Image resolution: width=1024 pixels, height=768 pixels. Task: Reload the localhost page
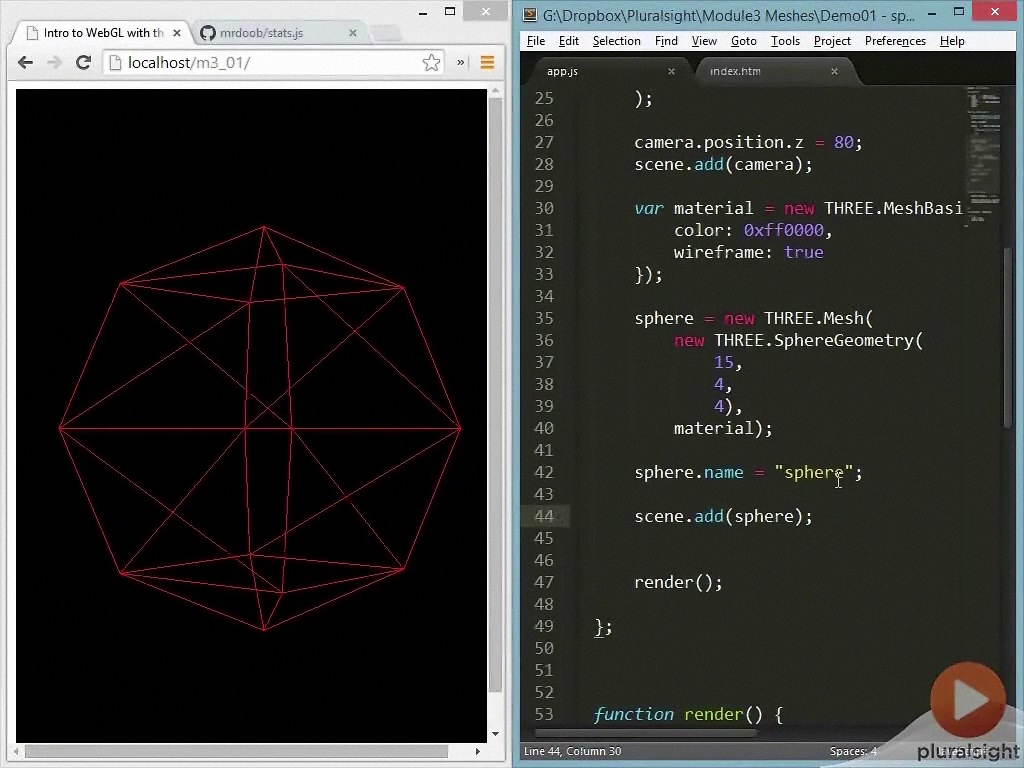click(x=83, y=63)
